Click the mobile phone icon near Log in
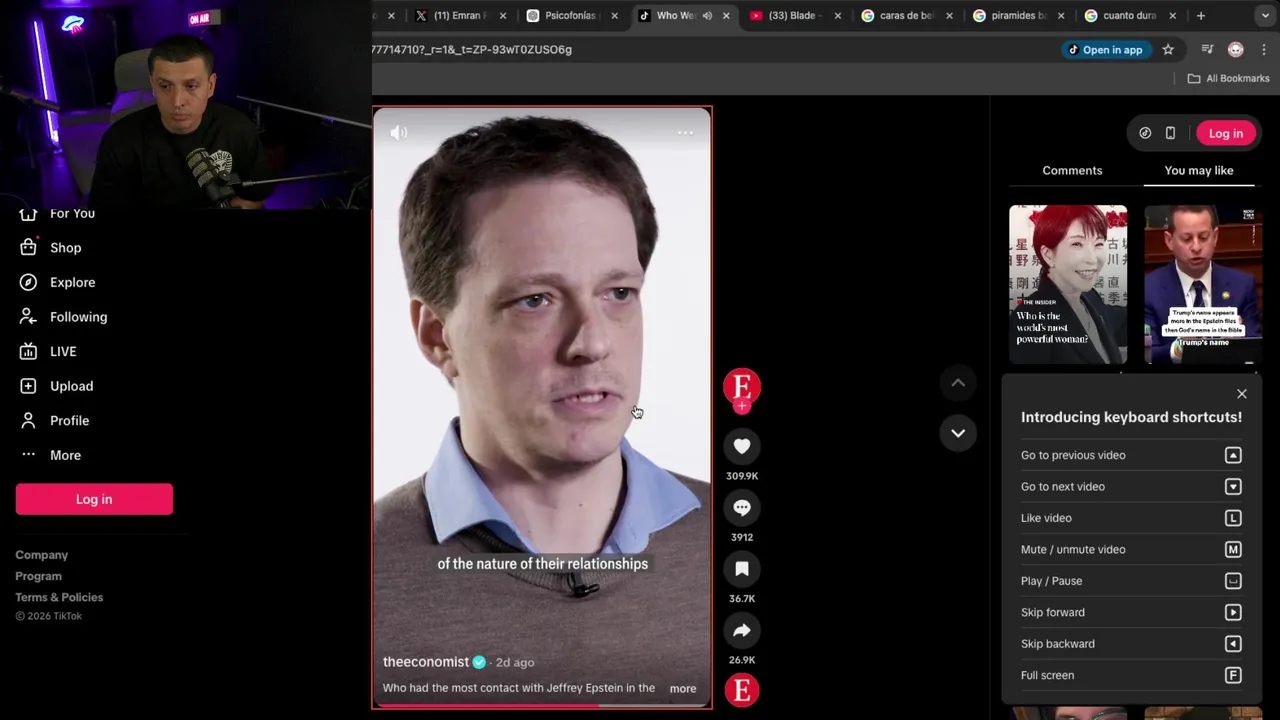This screenshot has height=720, width=1280. (1170, 133)
